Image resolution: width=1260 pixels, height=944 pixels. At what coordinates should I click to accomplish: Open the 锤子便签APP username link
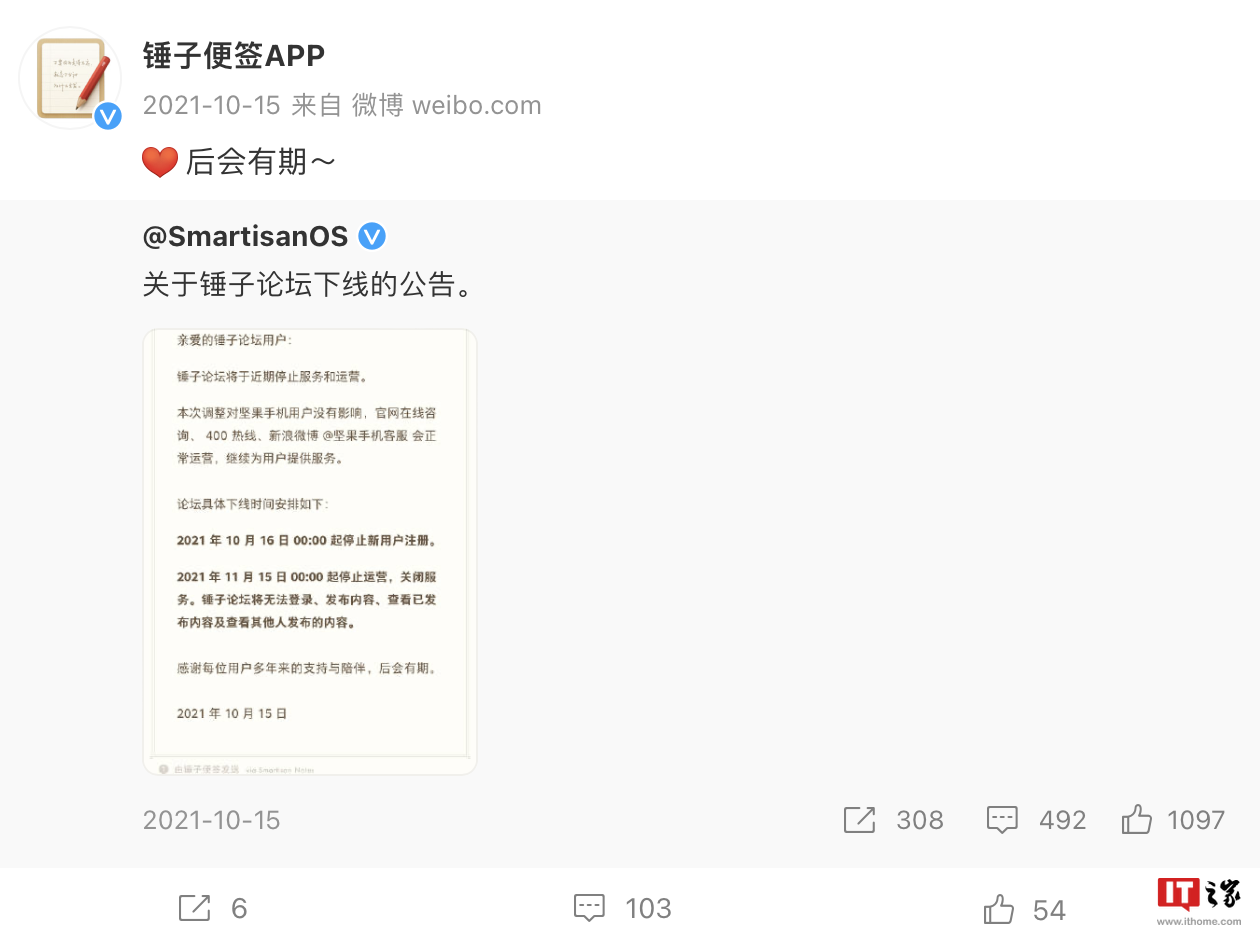[x=234, y=56]
